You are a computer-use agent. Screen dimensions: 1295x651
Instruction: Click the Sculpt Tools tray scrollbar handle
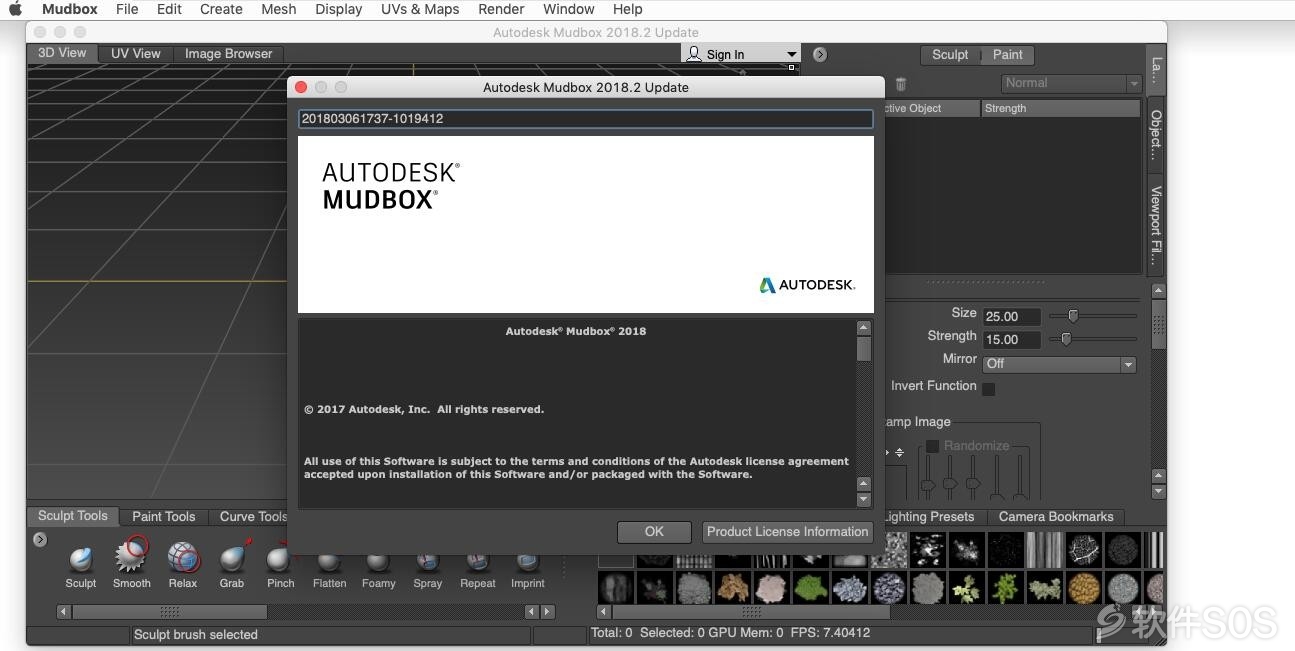169,612
